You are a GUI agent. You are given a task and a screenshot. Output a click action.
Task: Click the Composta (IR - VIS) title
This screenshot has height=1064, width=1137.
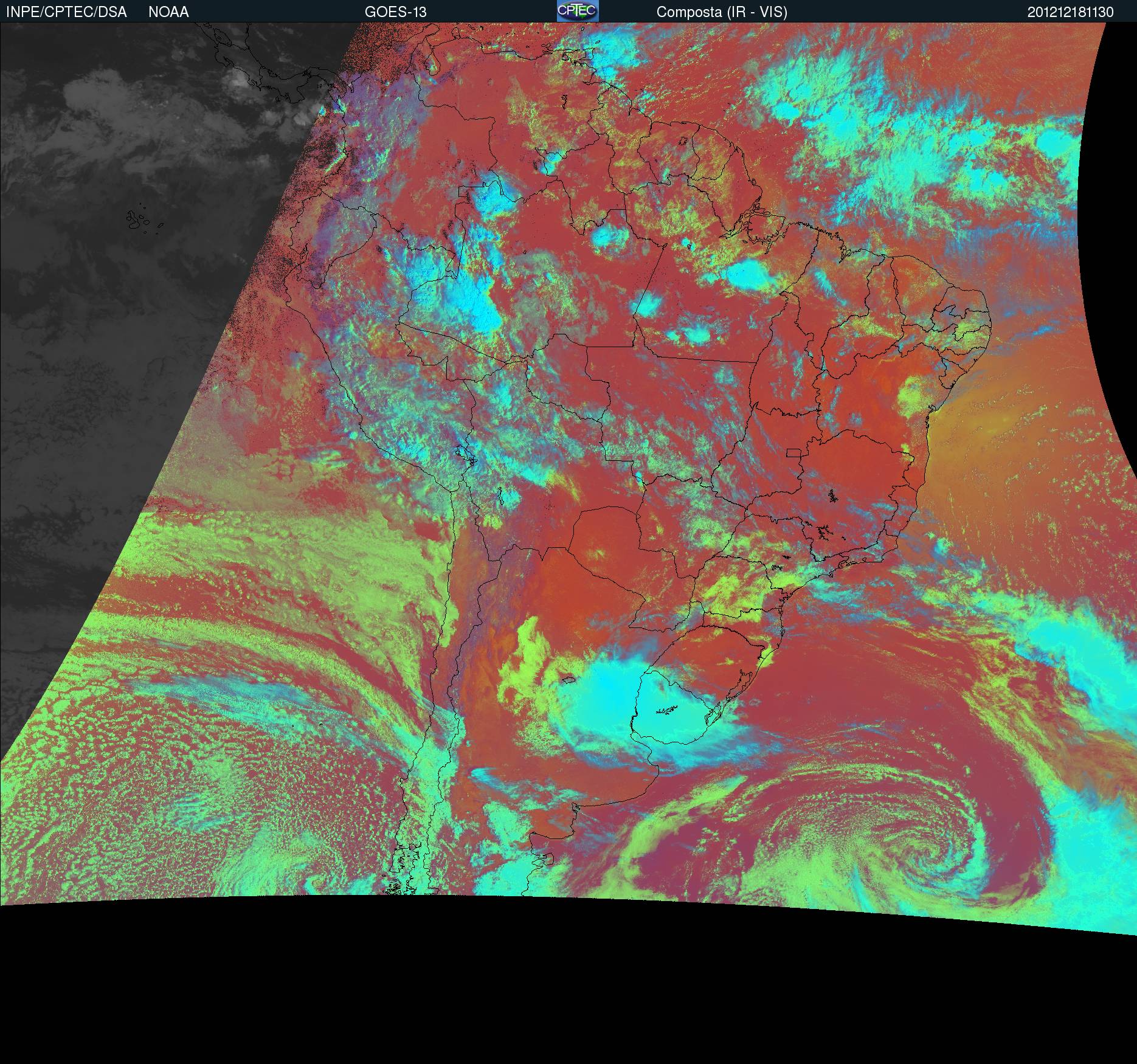(722, 12)
